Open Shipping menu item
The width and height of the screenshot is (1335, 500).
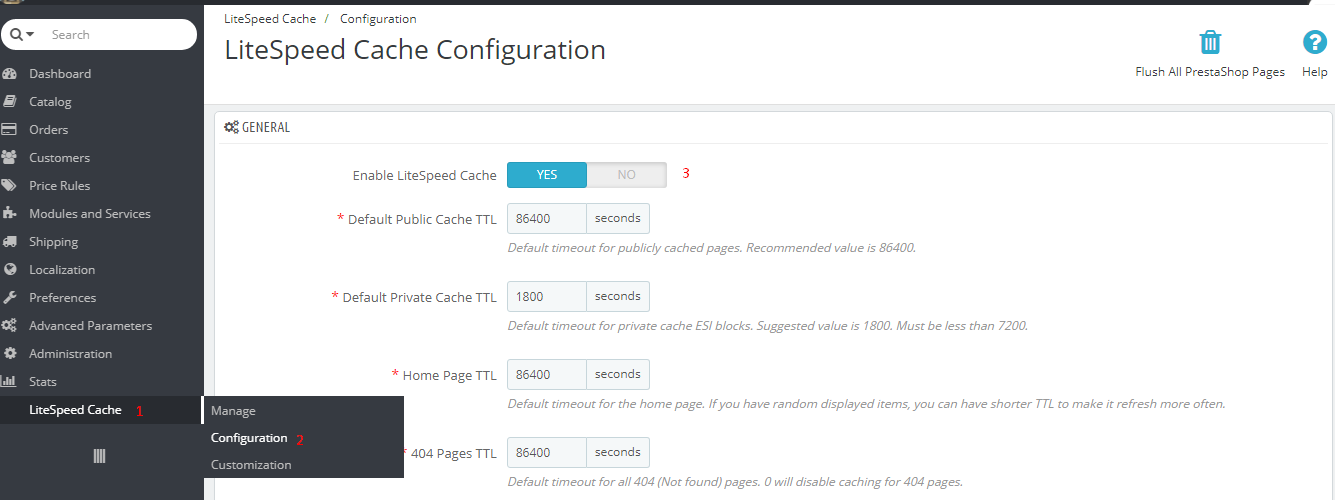tap(54, 242)
